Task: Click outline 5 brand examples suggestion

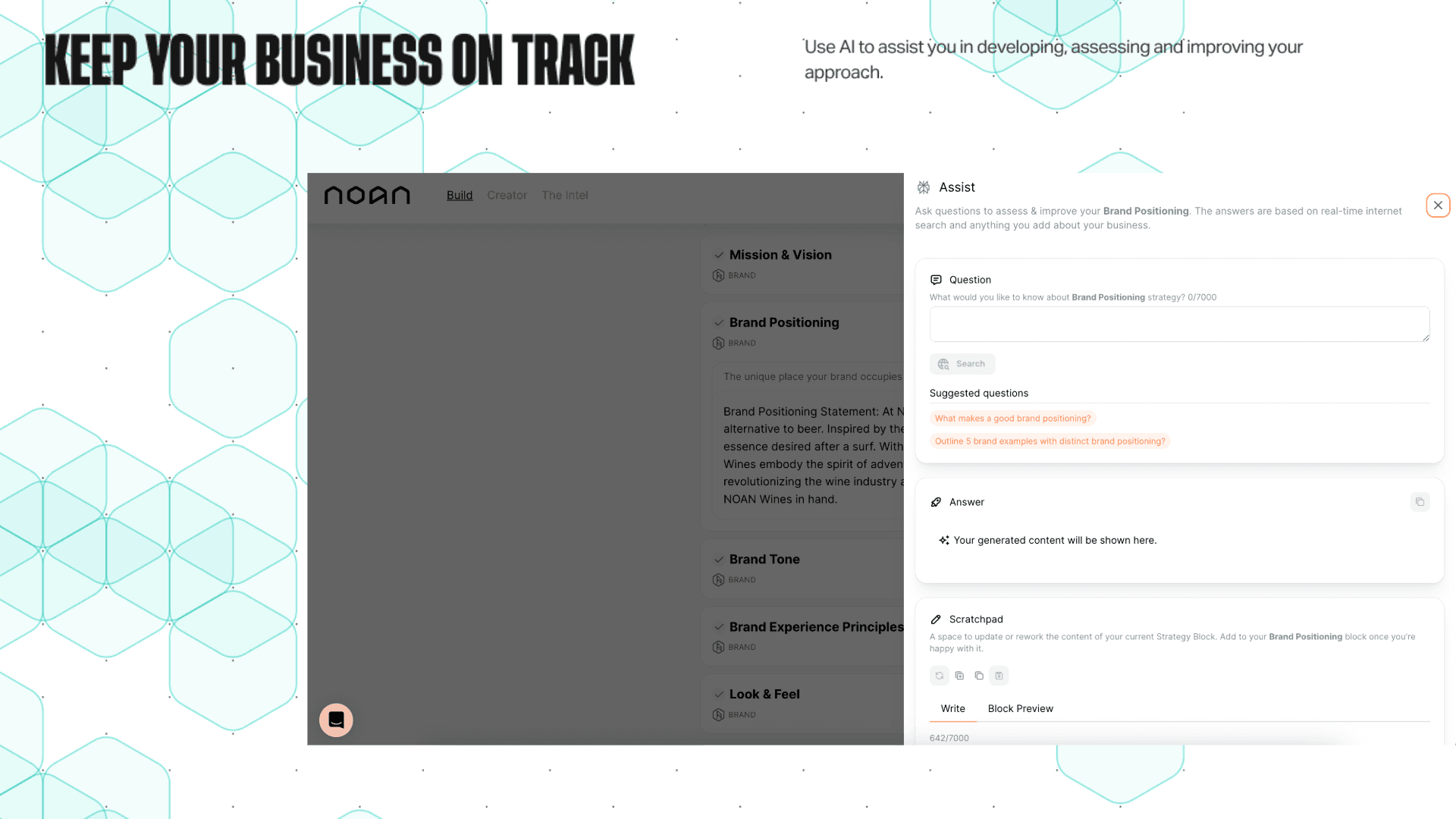Action: [1049, 441]
